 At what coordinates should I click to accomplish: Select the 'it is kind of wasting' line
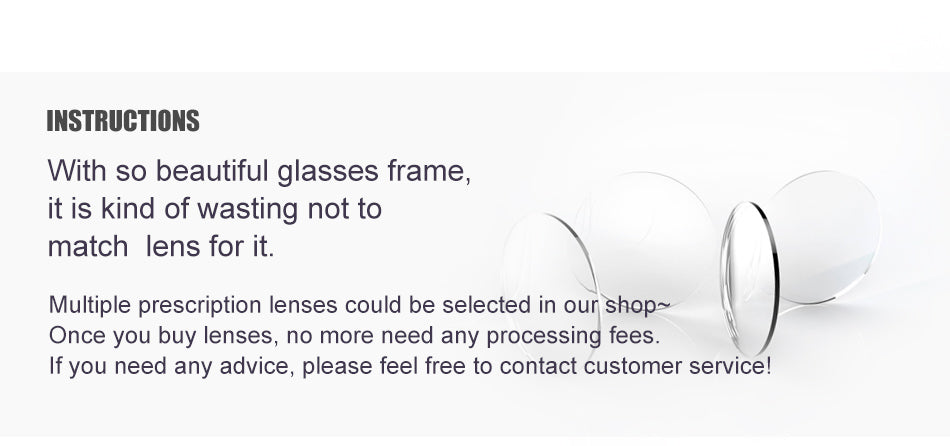[x=215, y=209]
